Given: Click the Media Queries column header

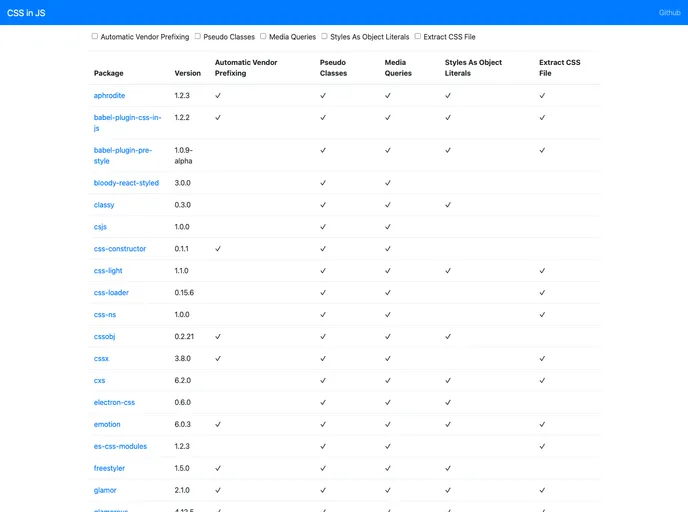Looking at the screenshot, I should 398,68.
